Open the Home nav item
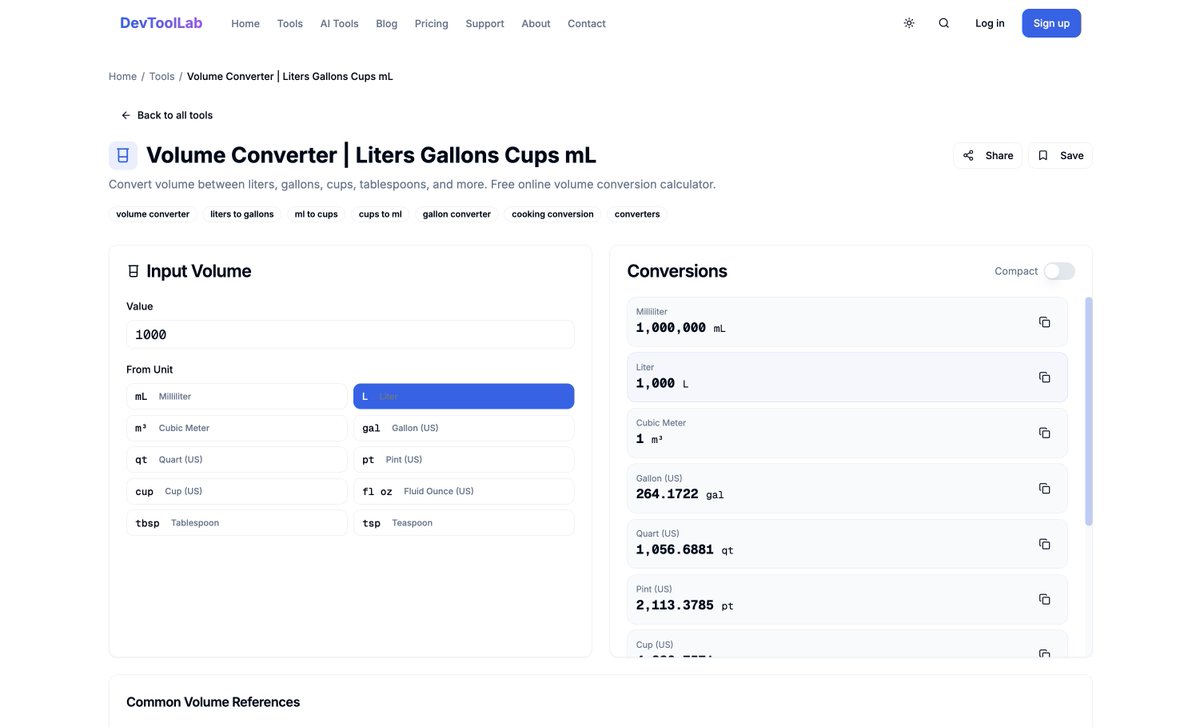 [x=245, y=23]
